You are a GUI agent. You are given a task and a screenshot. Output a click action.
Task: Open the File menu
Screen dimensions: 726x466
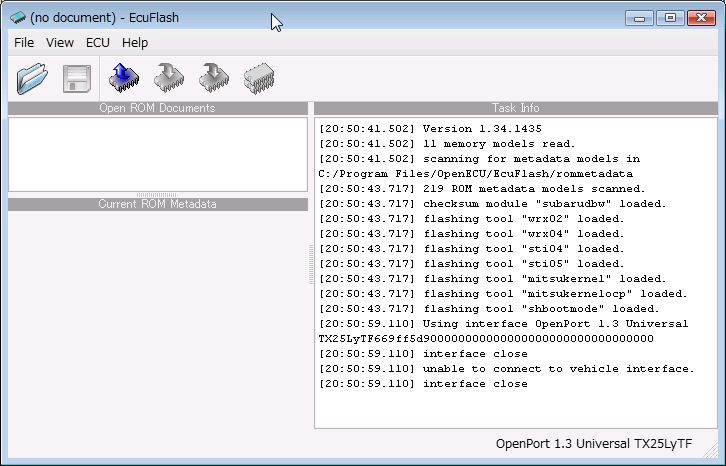tap(24, 43)
